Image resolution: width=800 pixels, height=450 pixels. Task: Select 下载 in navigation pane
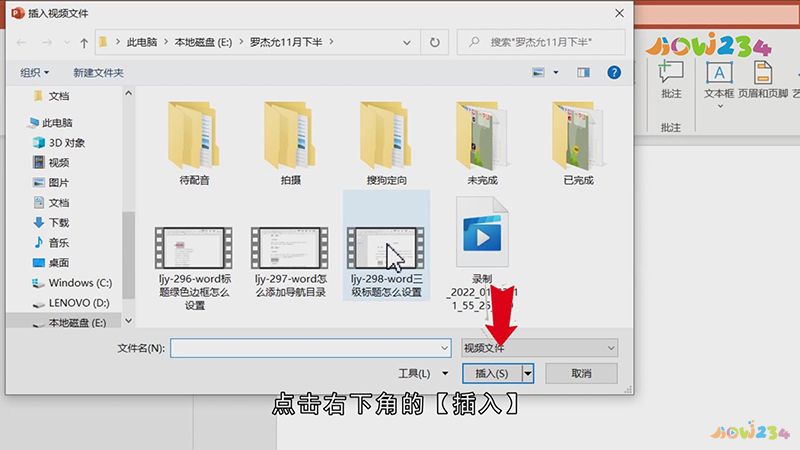(51, 222)
